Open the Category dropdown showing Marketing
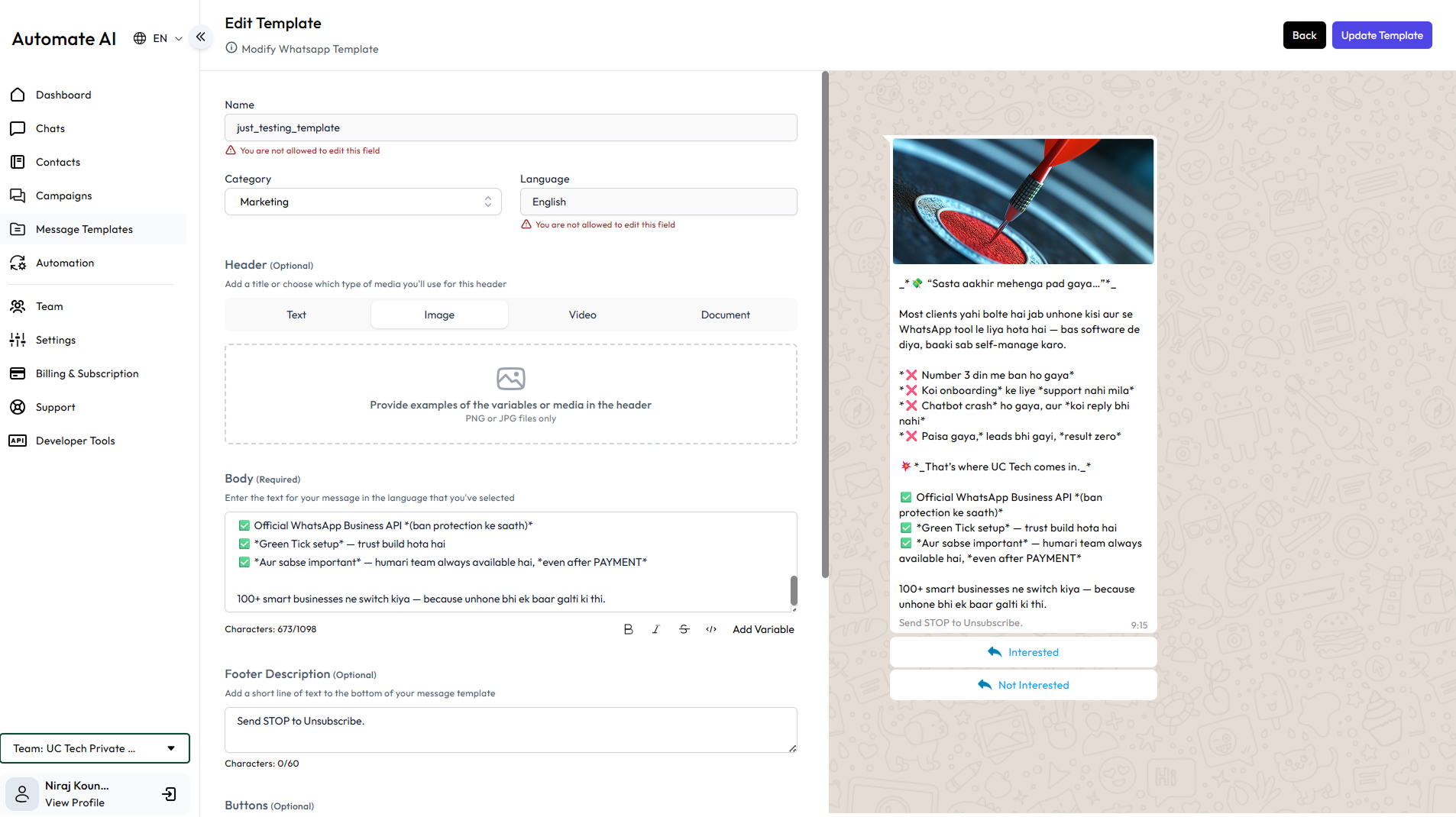The width and height of the screenshot is (1456, 817). pos(363,202)
